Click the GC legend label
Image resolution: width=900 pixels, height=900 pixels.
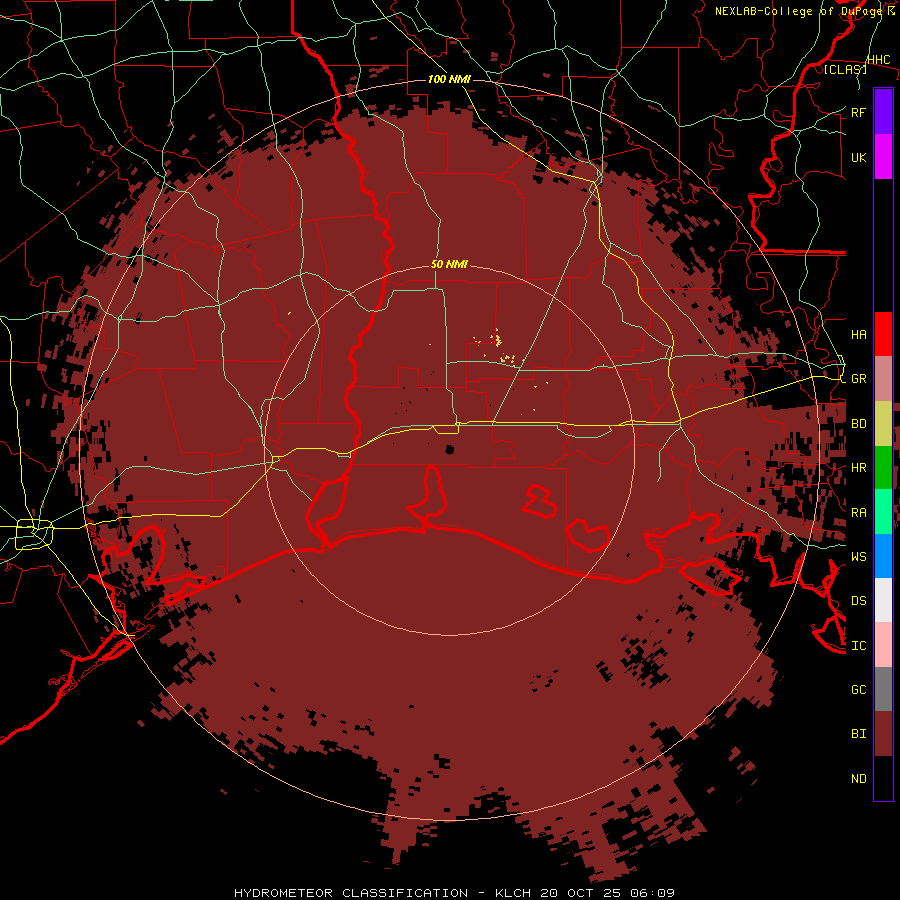(x=859, y=690)
